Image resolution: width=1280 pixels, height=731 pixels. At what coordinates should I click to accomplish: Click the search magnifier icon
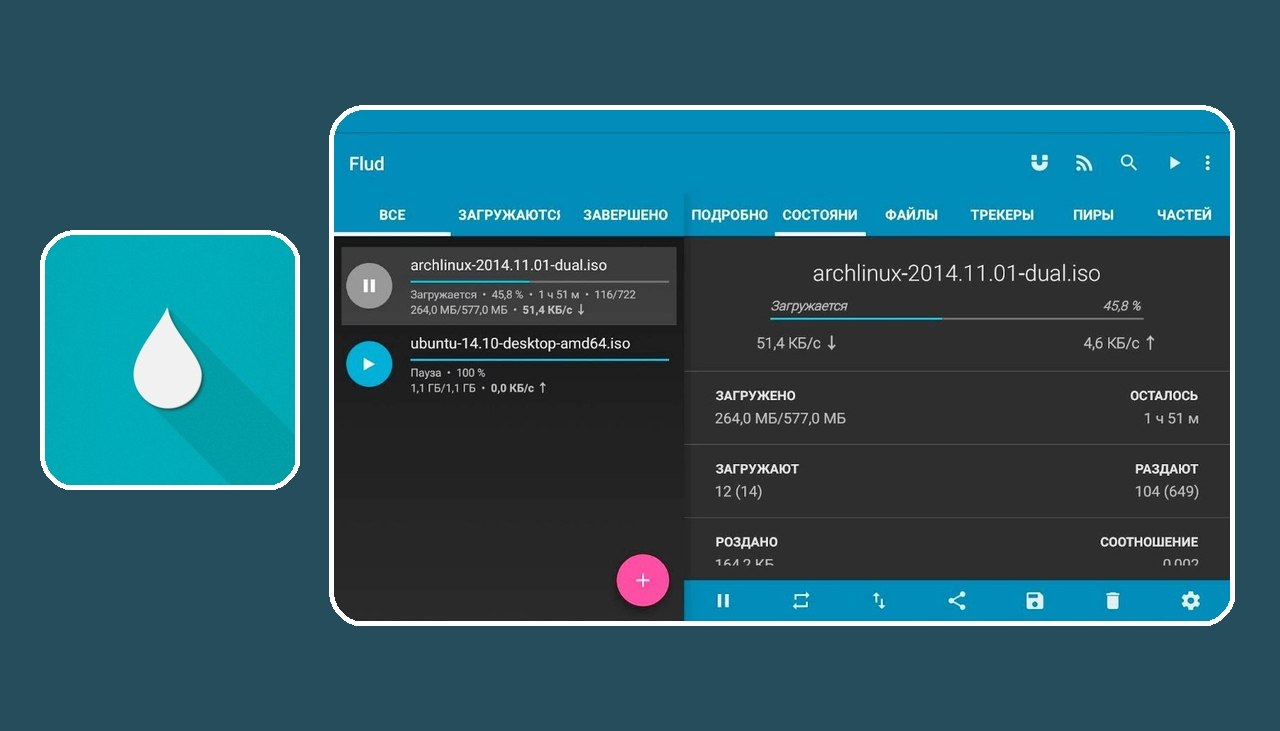pyautogui.click(x=1129, y=162)
